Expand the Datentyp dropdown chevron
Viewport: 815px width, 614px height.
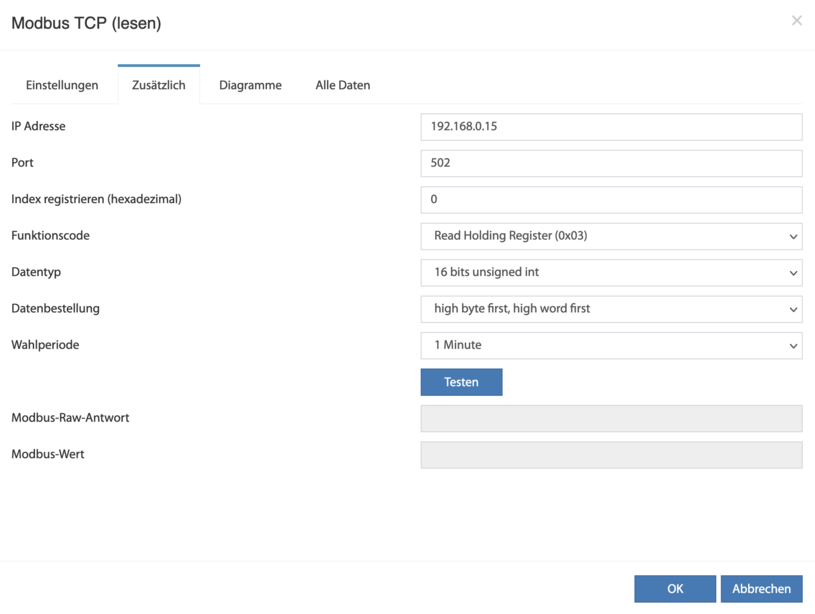pos(793,273)
